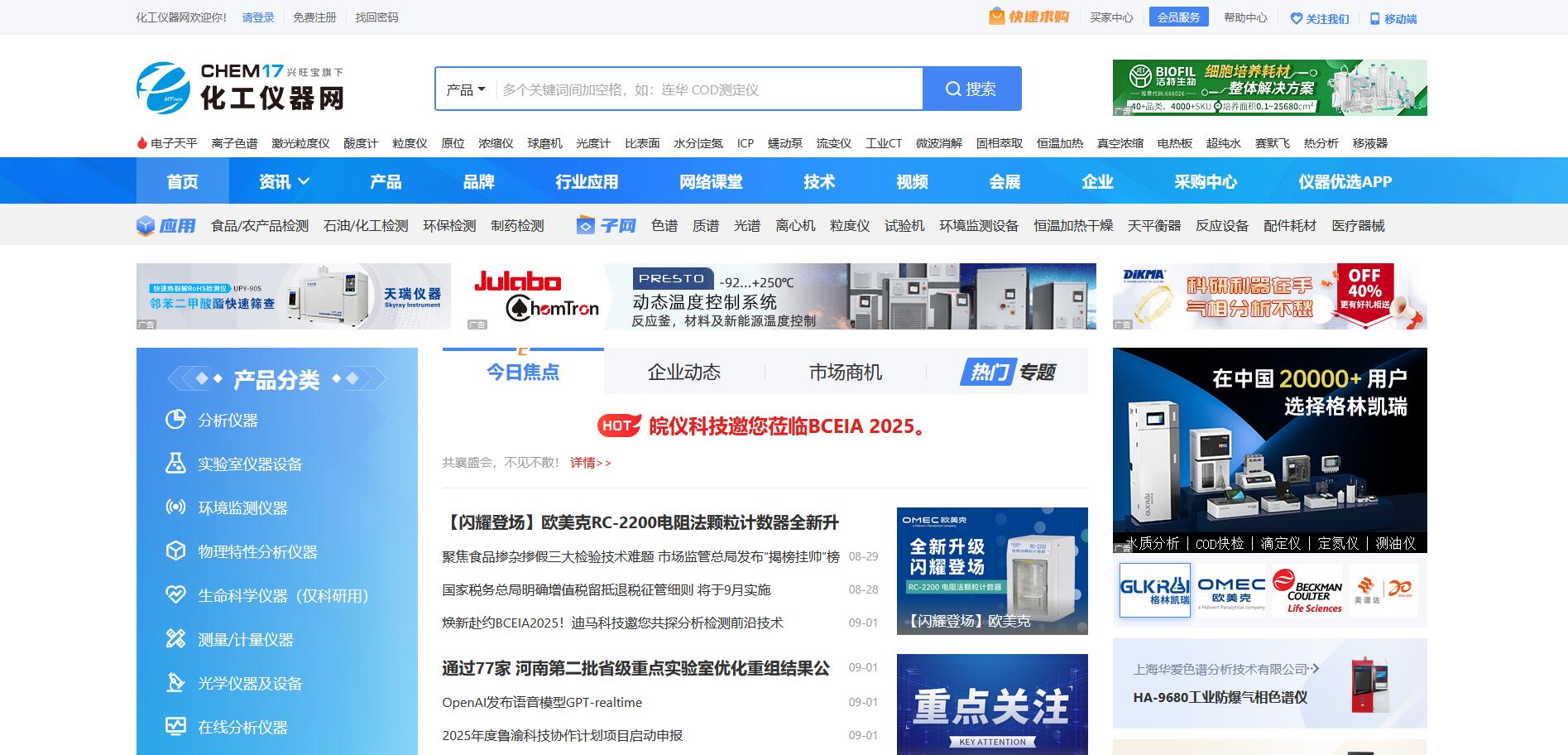Select the Beckman Coulter Life Sciences logo
The image size is (1568, 755).
[x=1307, y=590]
